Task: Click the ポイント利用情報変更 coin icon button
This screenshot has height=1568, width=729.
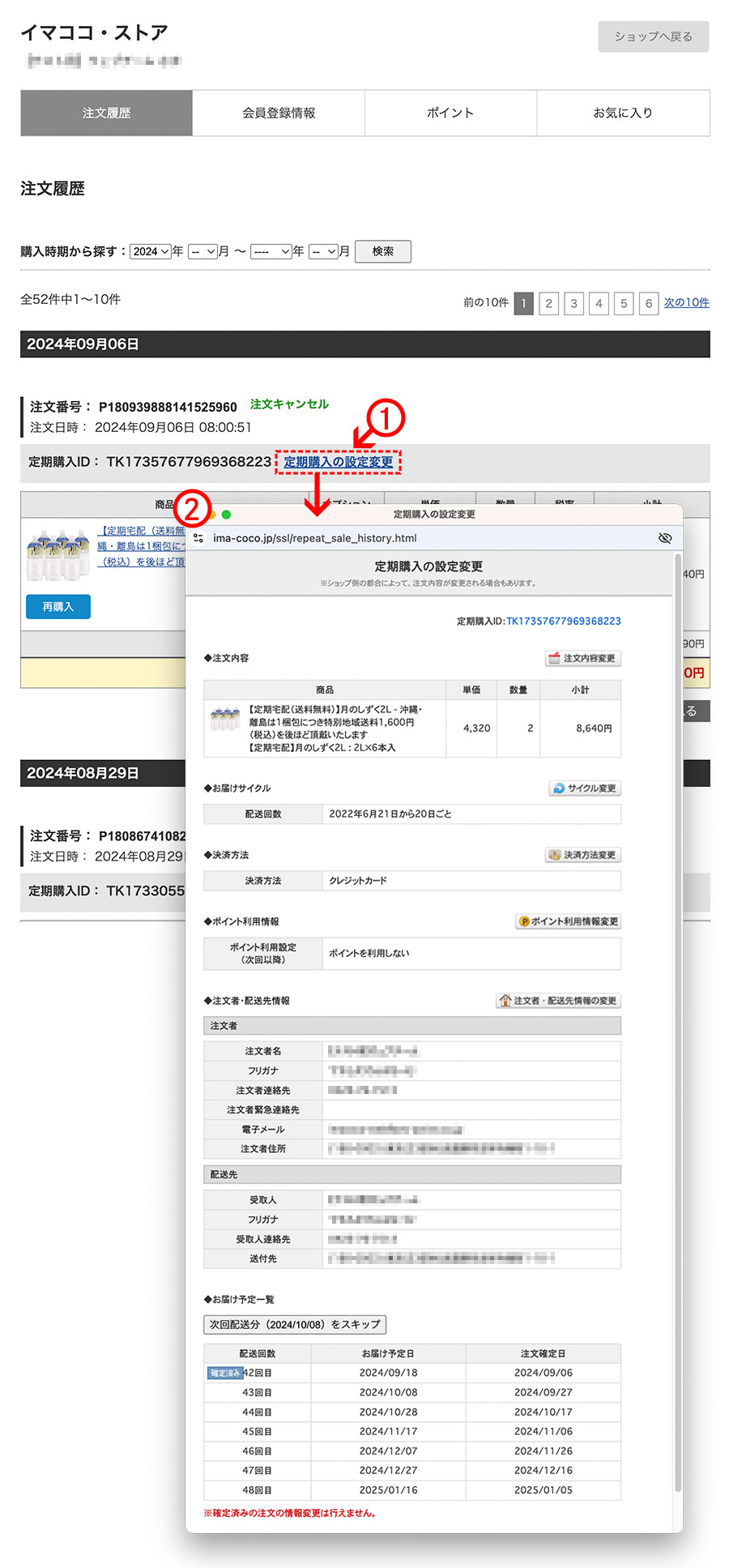Action: [x=569, y=921]
